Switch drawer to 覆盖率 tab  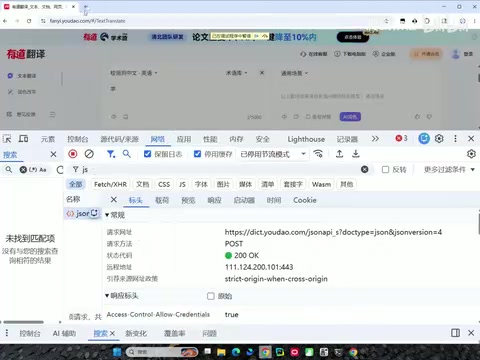[x=174, y=333]
